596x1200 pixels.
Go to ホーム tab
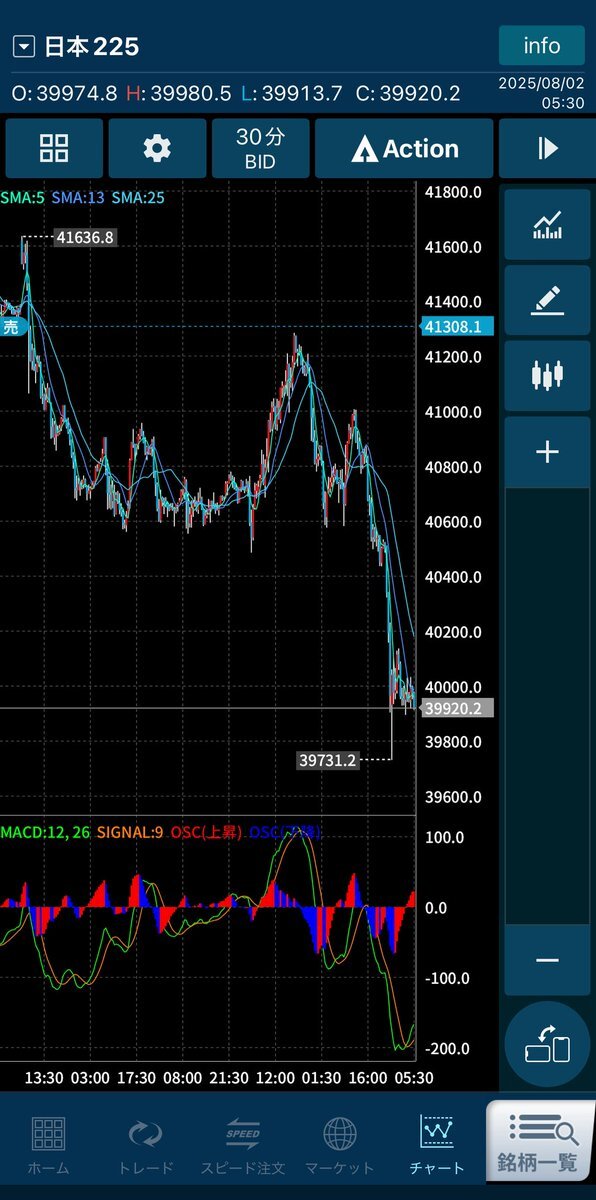coord(49,1146)
